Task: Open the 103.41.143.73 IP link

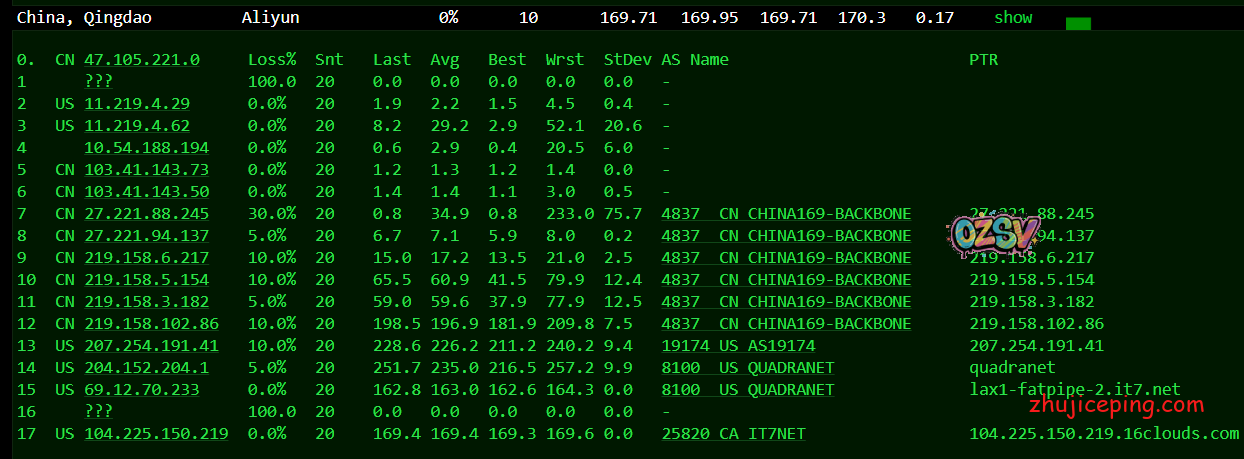Action: pos(146,170)
